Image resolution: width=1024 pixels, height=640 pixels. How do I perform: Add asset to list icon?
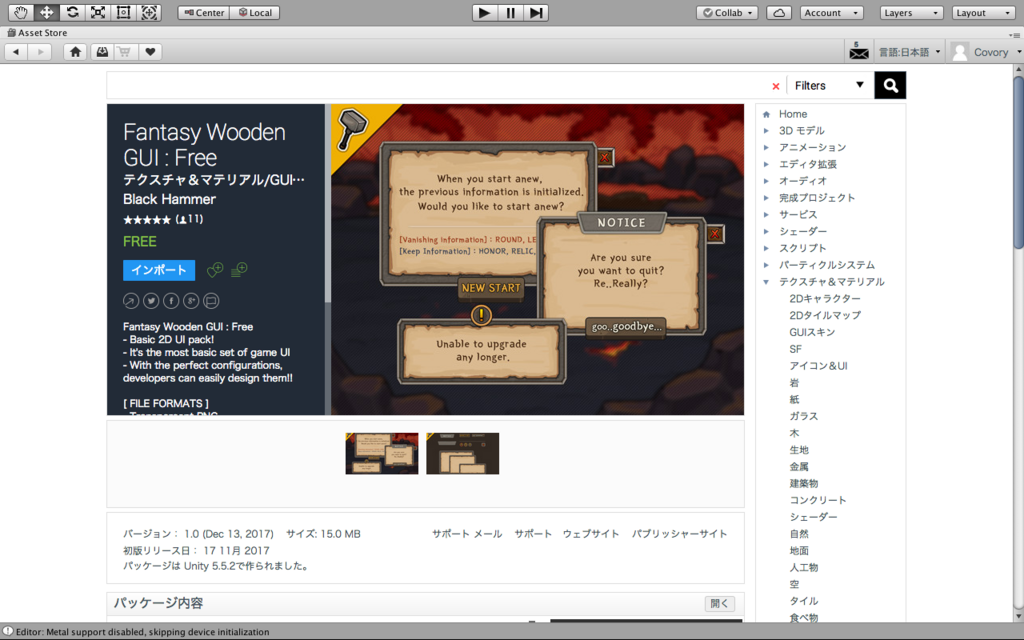(239, 269)
